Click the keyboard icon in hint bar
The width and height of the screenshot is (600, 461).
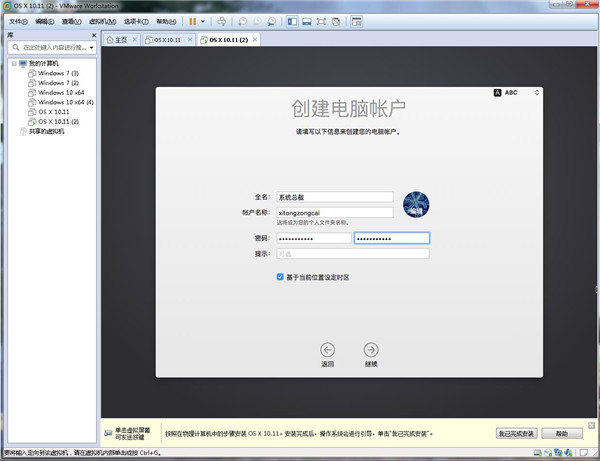tap(108, 433)
